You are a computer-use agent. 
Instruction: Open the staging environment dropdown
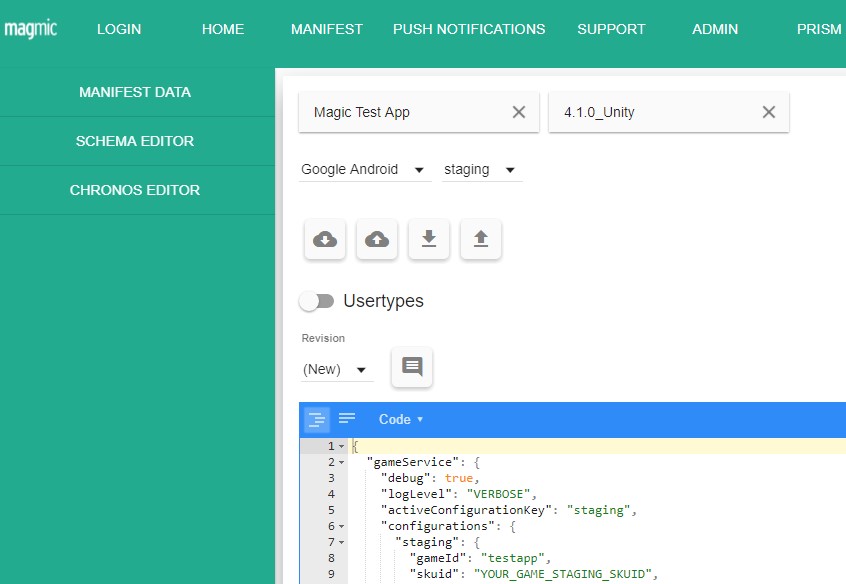coord(482,169)
